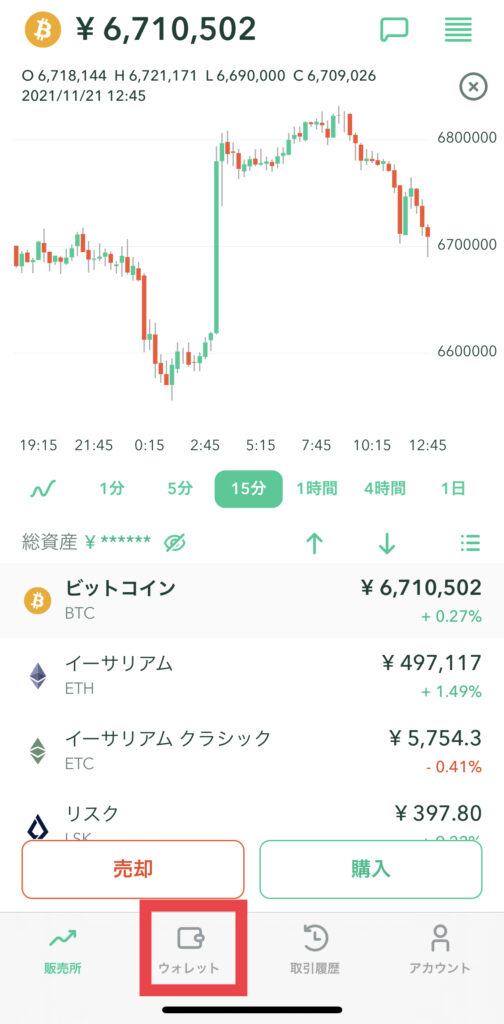Sort assets by descending arrow
504x1024 pixels.
(387, 543)
